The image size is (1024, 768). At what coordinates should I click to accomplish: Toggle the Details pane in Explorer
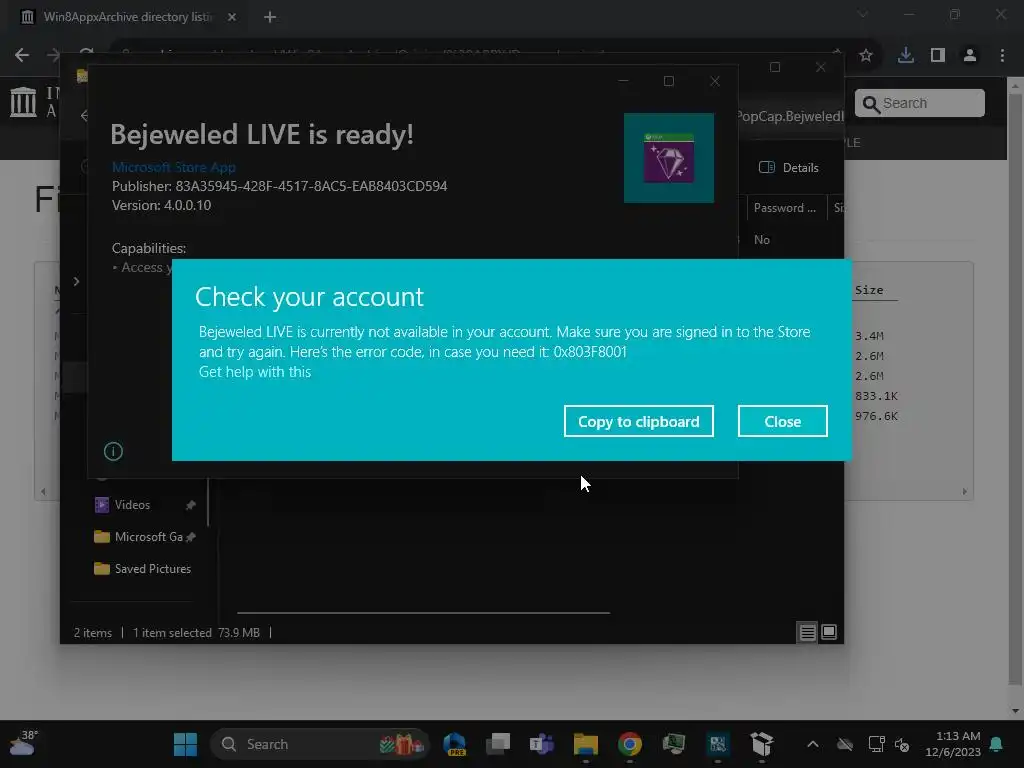pyautogui.click(x=789, y=168)
